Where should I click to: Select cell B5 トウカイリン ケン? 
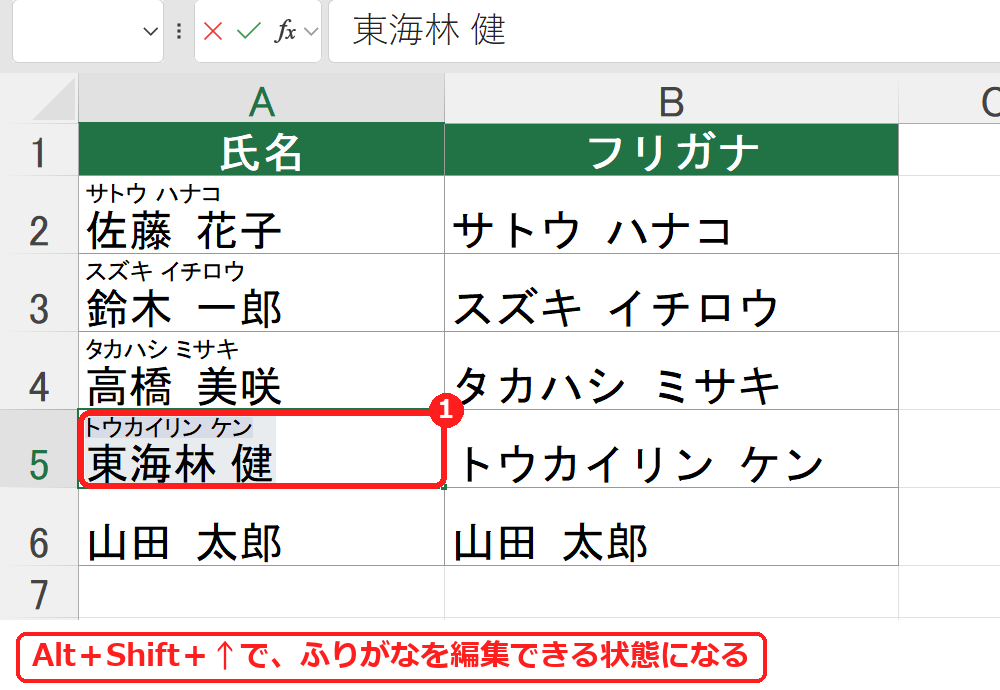672,449
